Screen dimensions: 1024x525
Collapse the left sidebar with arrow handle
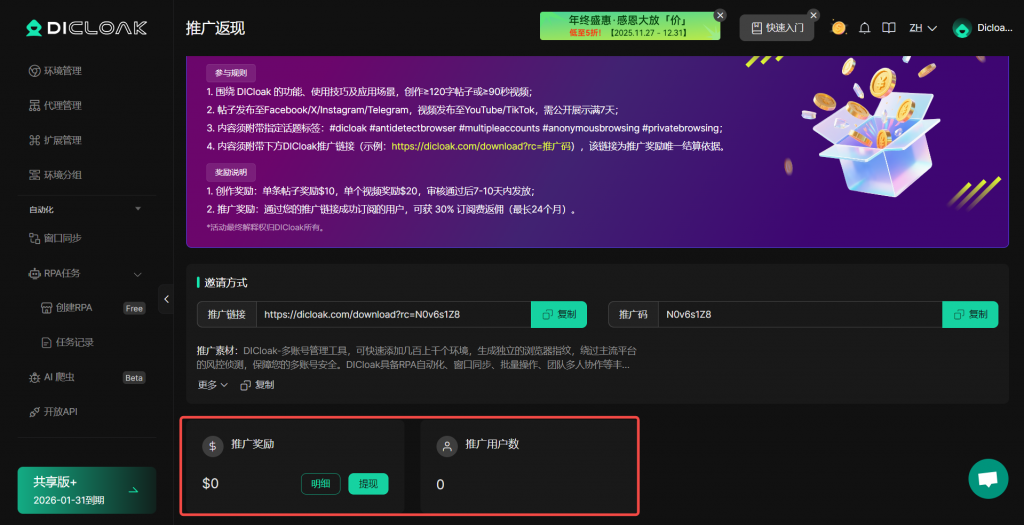click(x=166, y=299)
